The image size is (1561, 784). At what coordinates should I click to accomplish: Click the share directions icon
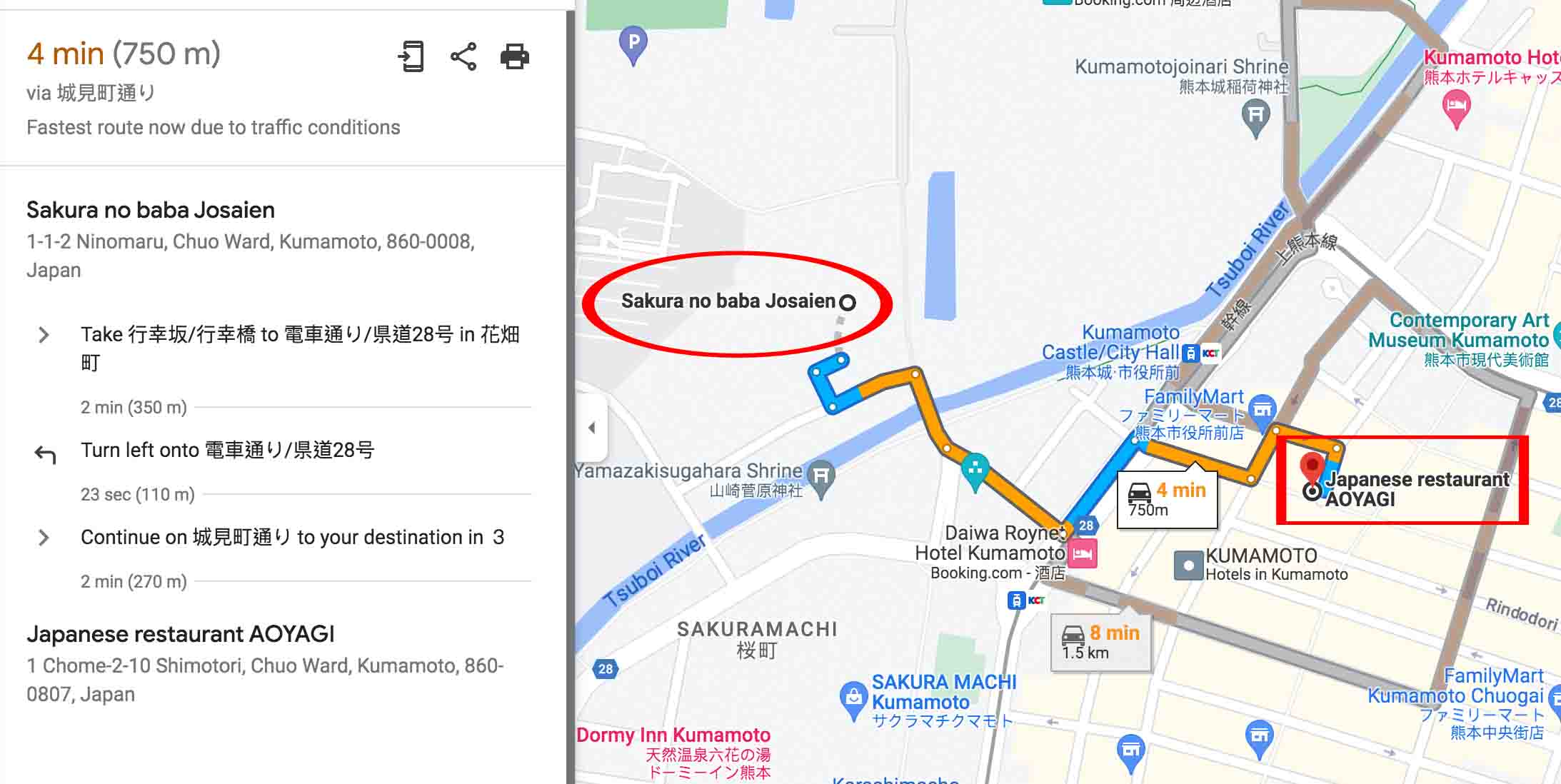[x=463, y=56]
